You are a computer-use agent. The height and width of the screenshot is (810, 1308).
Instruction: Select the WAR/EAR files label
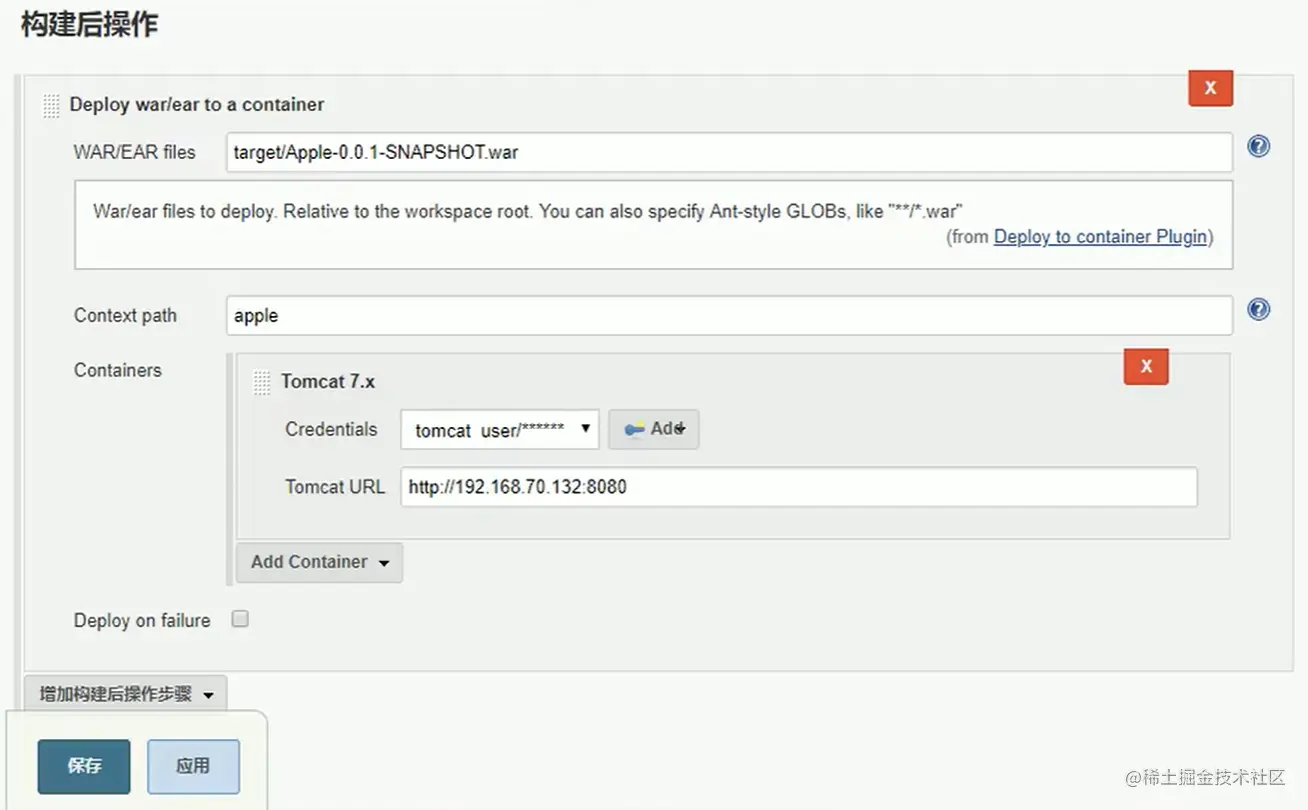[135, 153]
